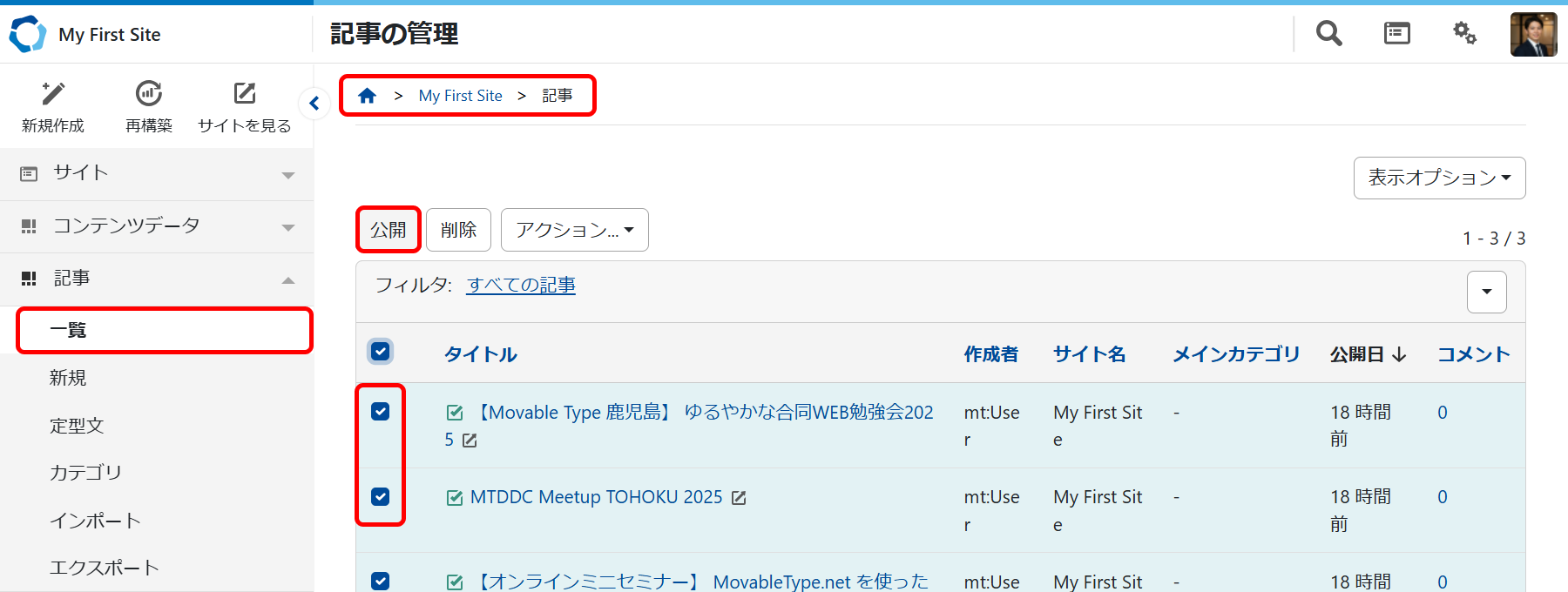The width and height of the screenshot is (1568, 592).
Task: Toggle the select-all checkbox in table header
Action: pos(381,352)
